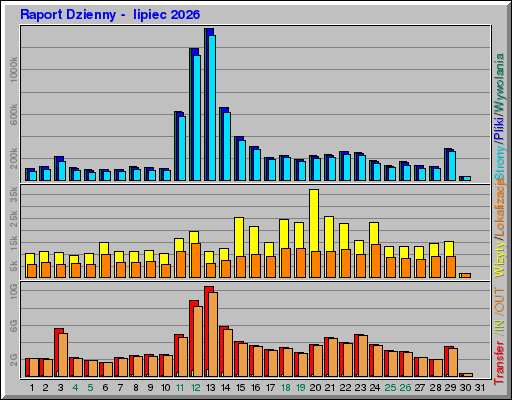Click the IN legend label
The image size is (512, 400).
499,326
